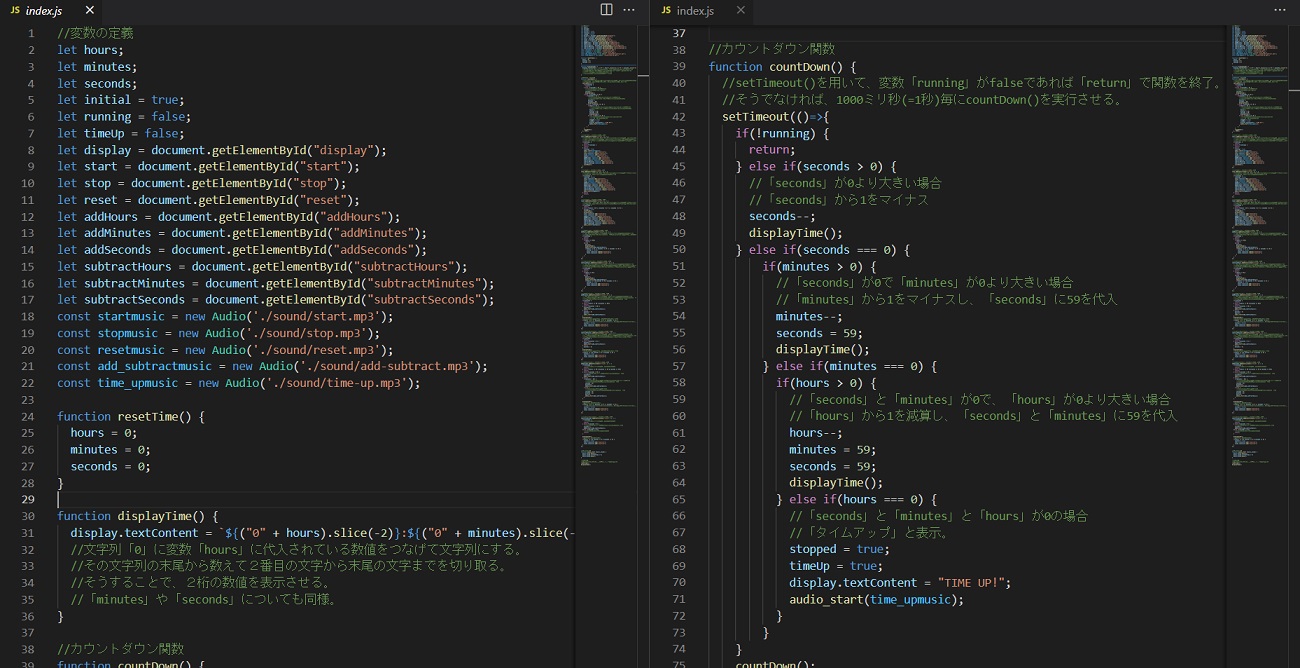This screenshot has width=1300, height=668.
Task: Click setTimeout call on line 42
Action: pos(755,117)
